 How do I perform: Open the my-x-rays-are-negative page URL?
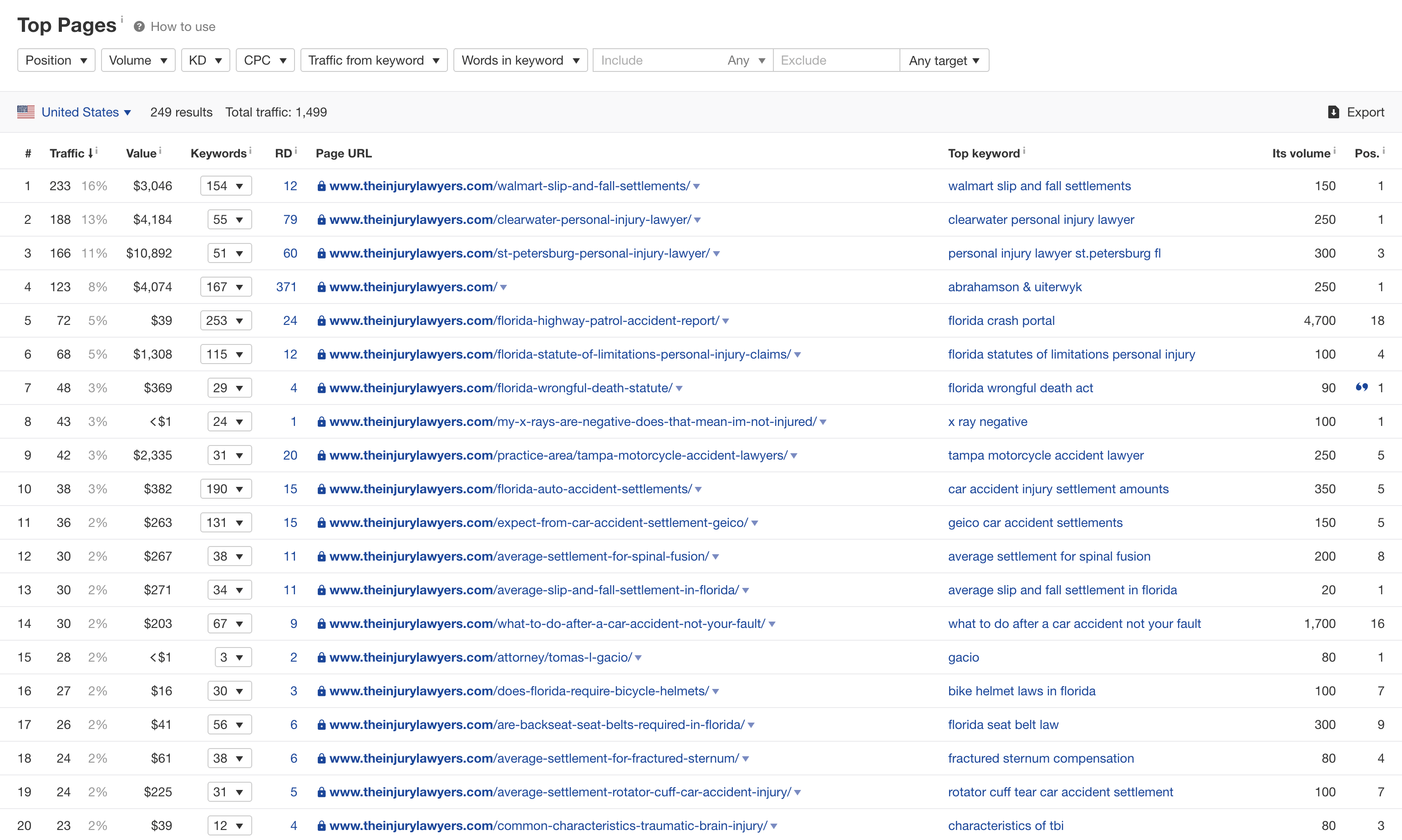pyautogui.click(x=573, y=422)
